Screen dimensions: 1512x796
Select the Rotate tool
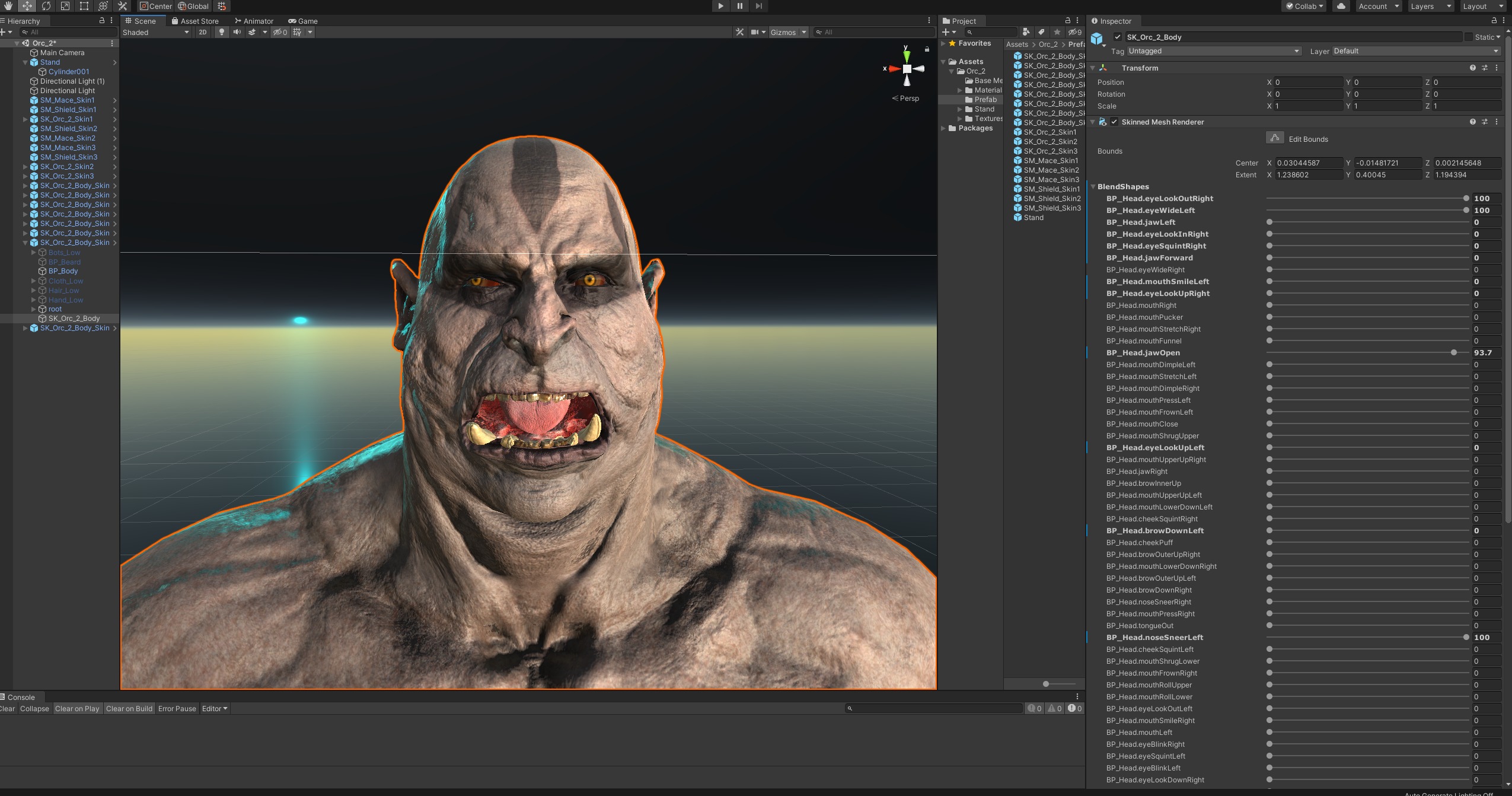coord(46,6)
